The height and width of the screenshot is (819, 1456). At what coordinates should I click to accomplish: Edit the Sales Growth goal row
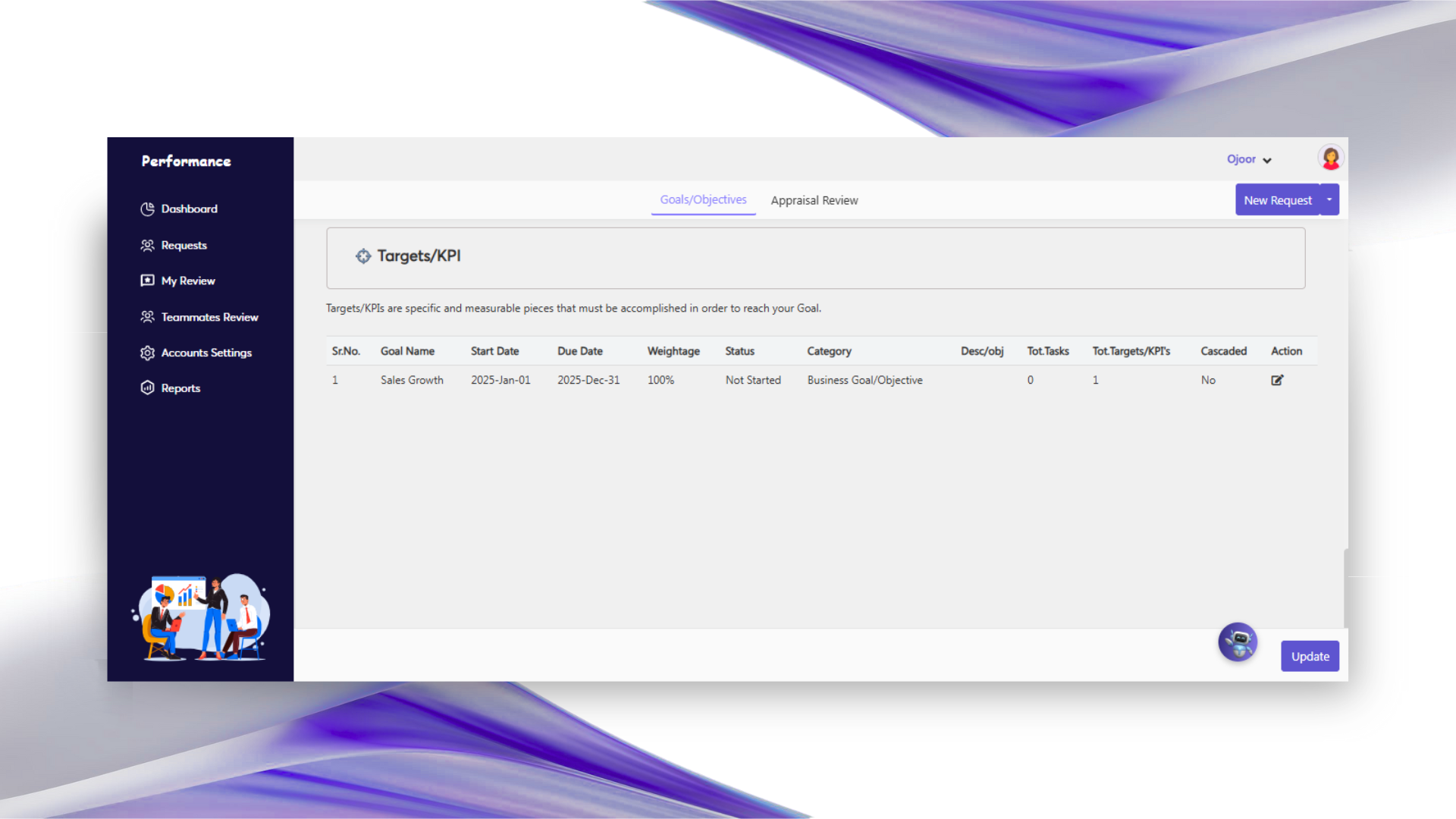(1277, 380)
